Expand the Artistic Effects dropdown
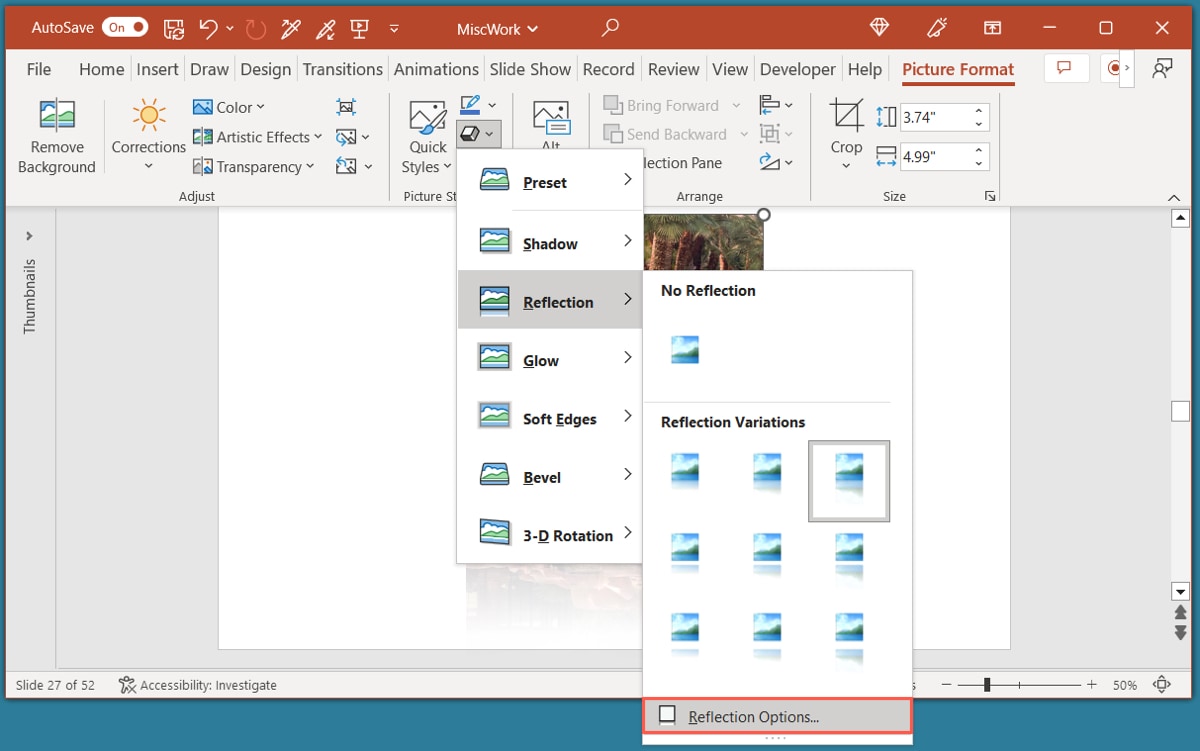1200x751 pixels. (x=256, y=136)
